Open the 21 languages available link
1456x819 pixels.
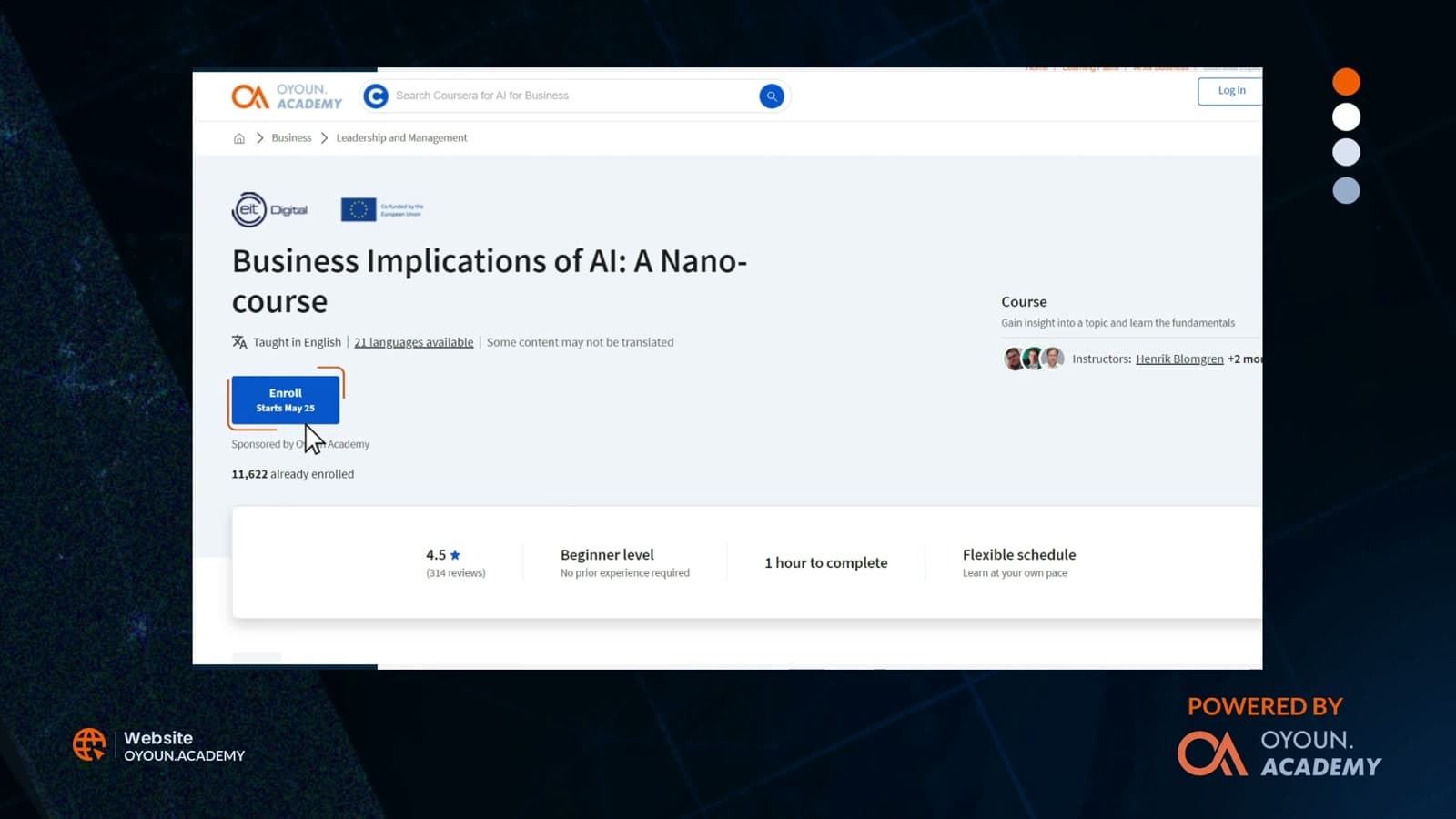[414, 342]
